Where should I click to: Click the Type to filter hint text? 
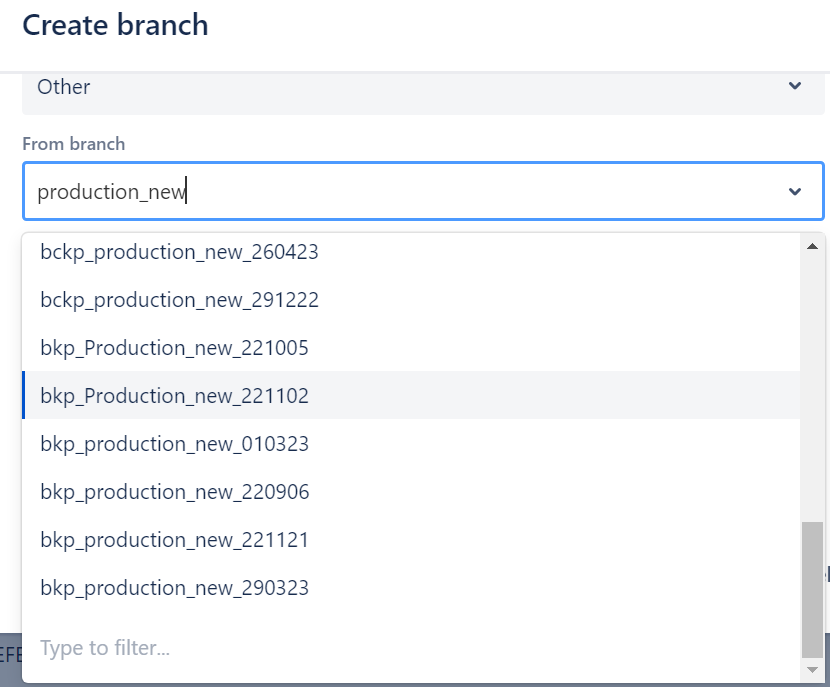point(105,648)
